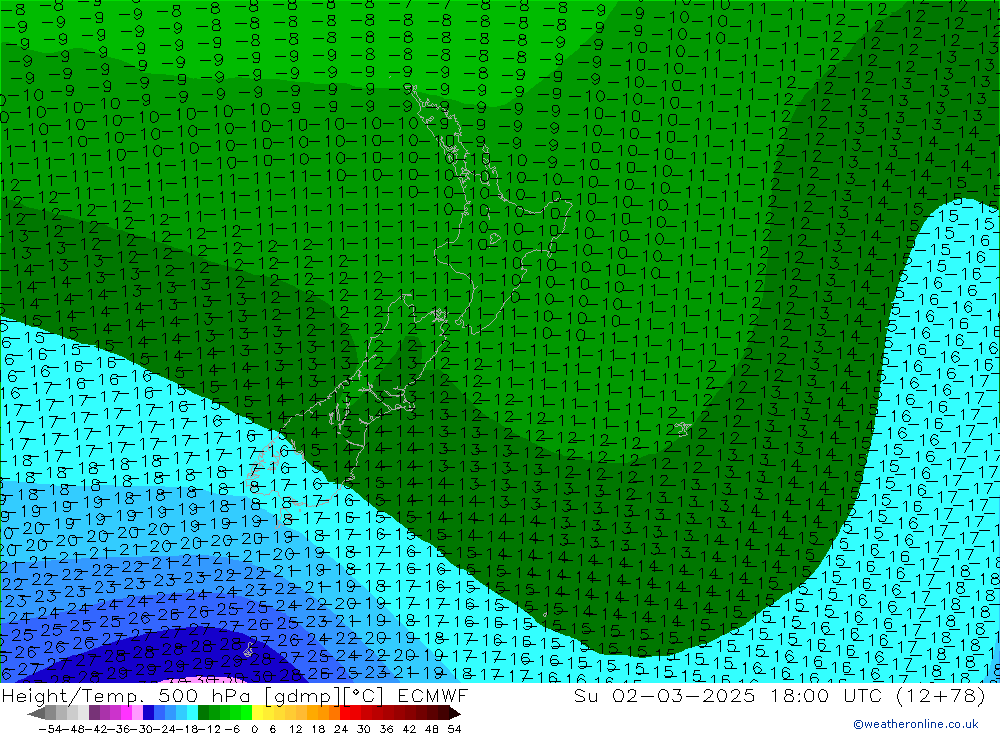This screenshot has height=733, width=1000.
Task: Click the chart title 'Height/Temp. 500 hPa'
Action: (x=128, y=695)
